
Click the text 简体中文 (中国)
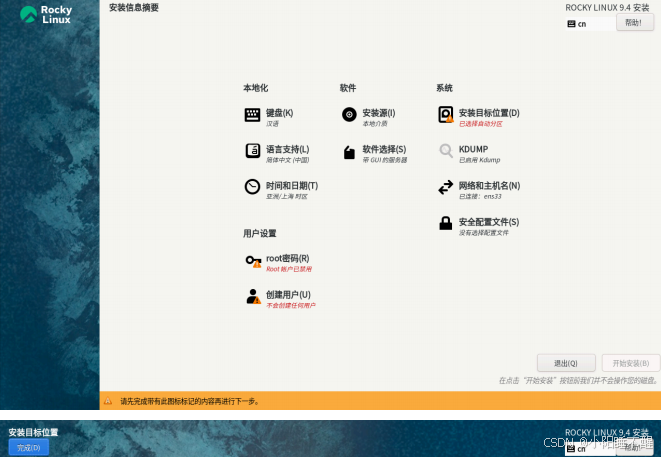click(288, 160)
